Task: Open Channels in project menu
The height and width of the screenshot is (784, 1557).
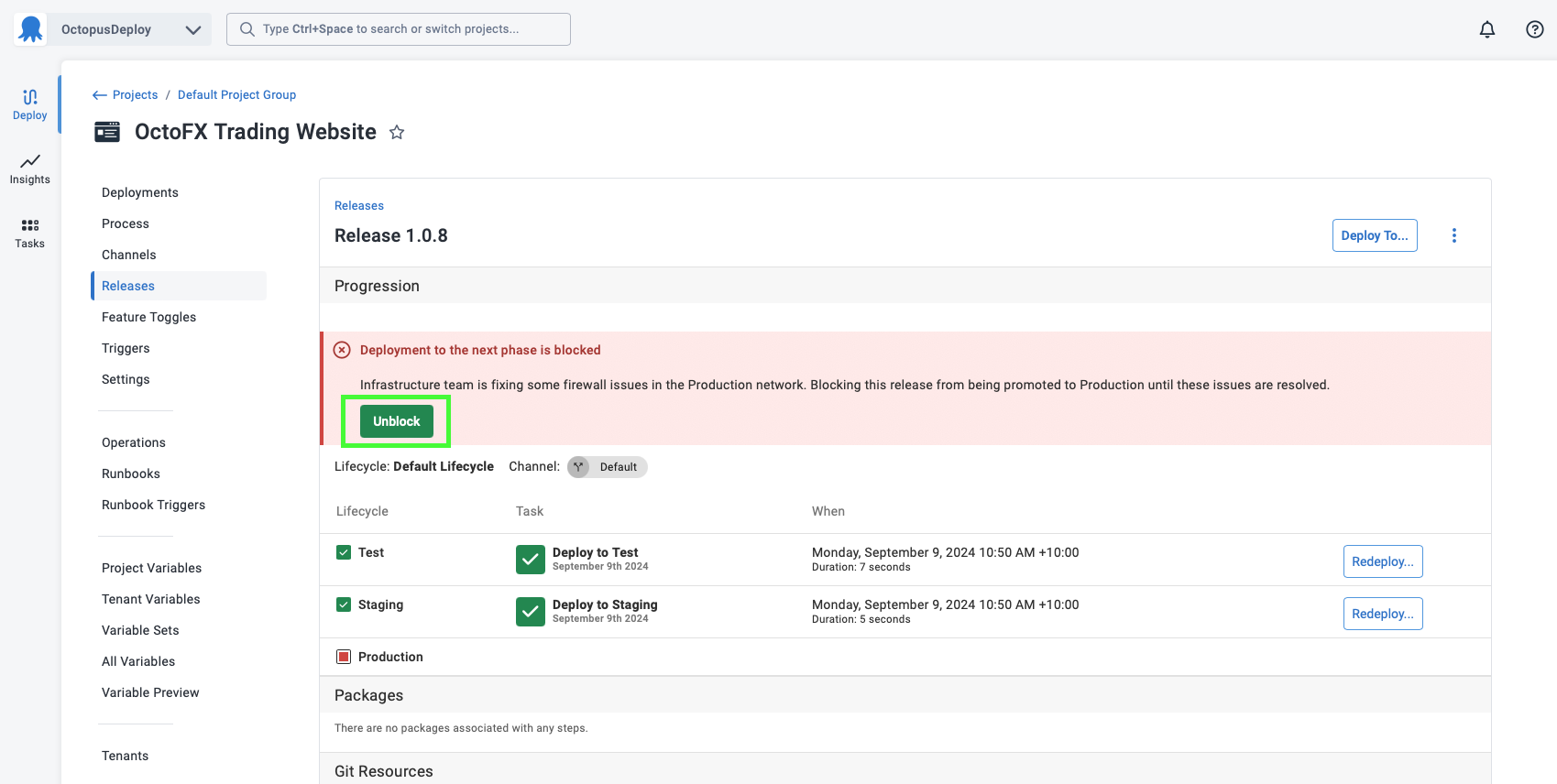Action: click(x=129, y=255)
